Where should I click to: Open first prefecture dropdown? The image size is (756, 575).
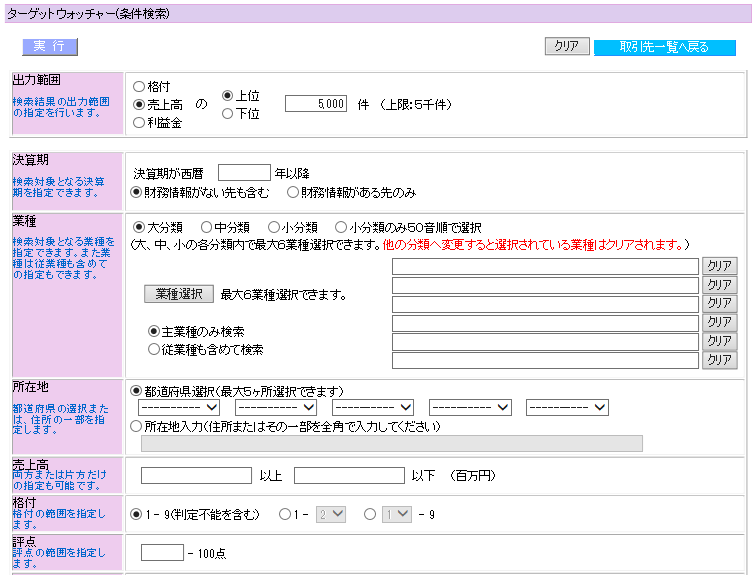coord(179,408)
